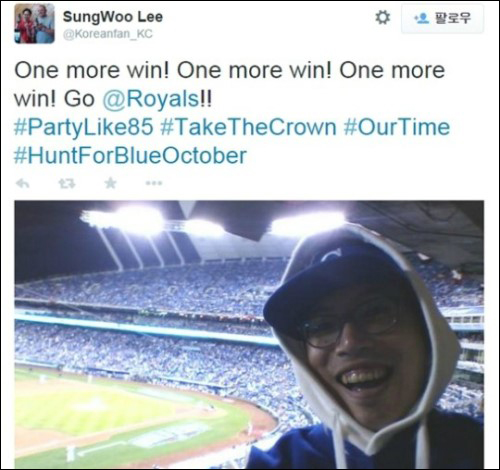Open the gear settings dropdown
The height and width of the screenshot is (470, 500).
tap(382, 18)
